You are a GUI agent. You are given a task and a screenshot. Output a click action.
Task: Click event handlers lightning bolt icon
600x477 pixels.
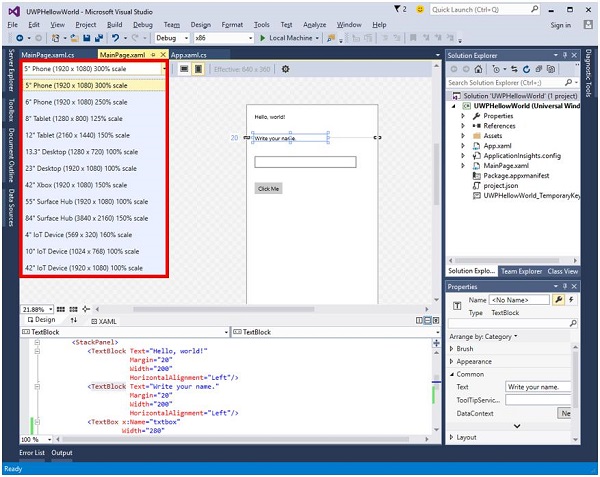click(572, 299)
